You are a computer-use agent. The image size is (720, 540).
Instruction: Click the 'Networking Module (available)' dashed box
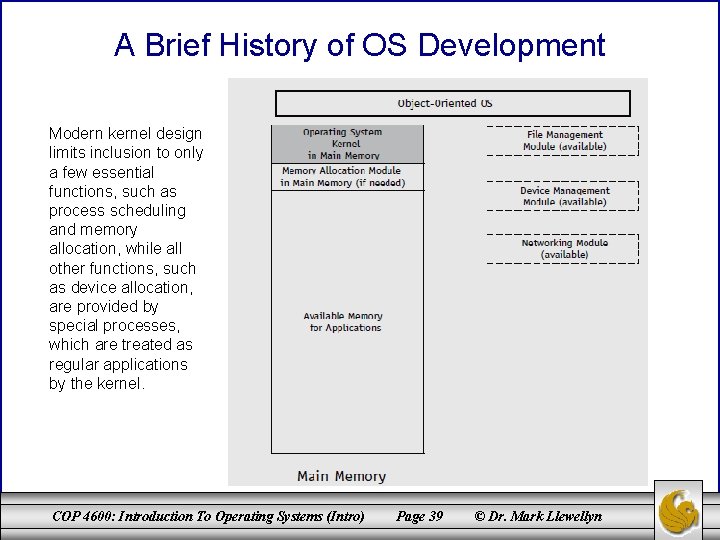[x=562, y=249]
